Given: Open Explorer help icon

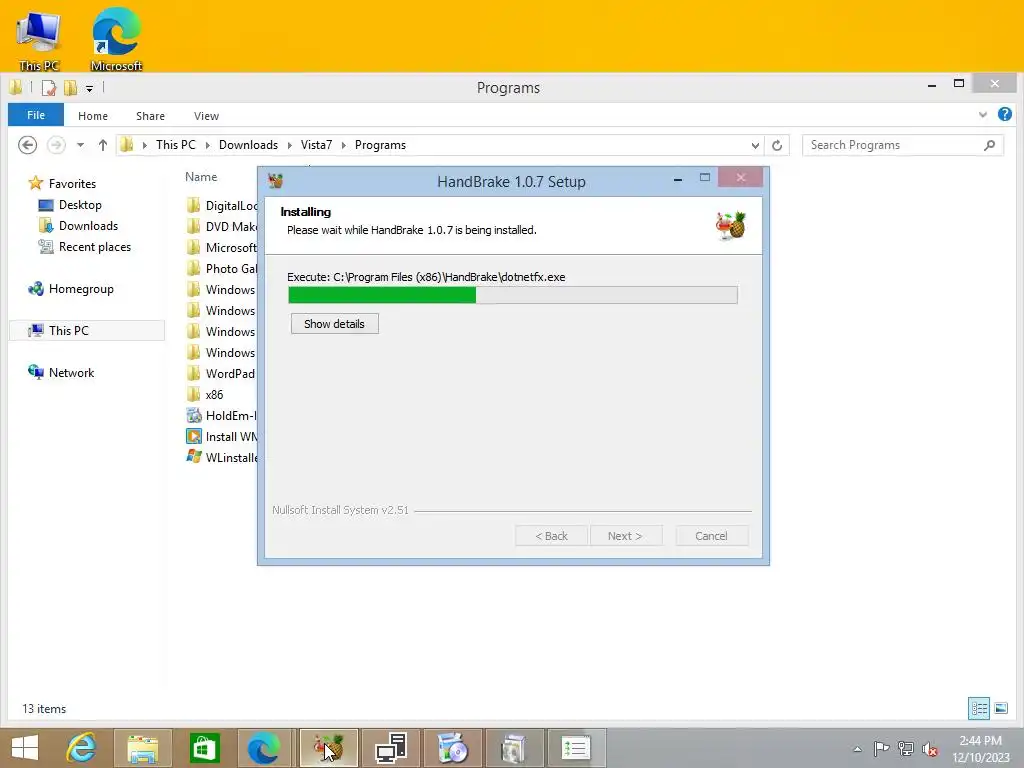Looking at the screenshot, I should point(1005,114).
